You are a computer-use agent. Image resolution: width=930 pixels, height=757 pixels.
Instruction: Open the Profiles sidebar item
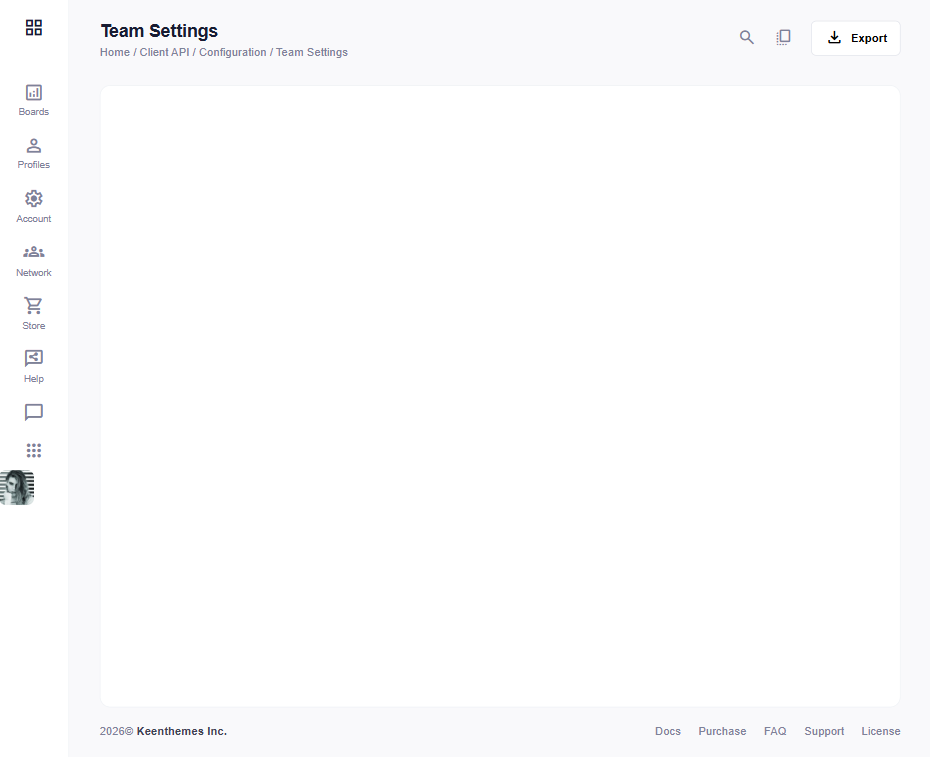click(34, 154)
